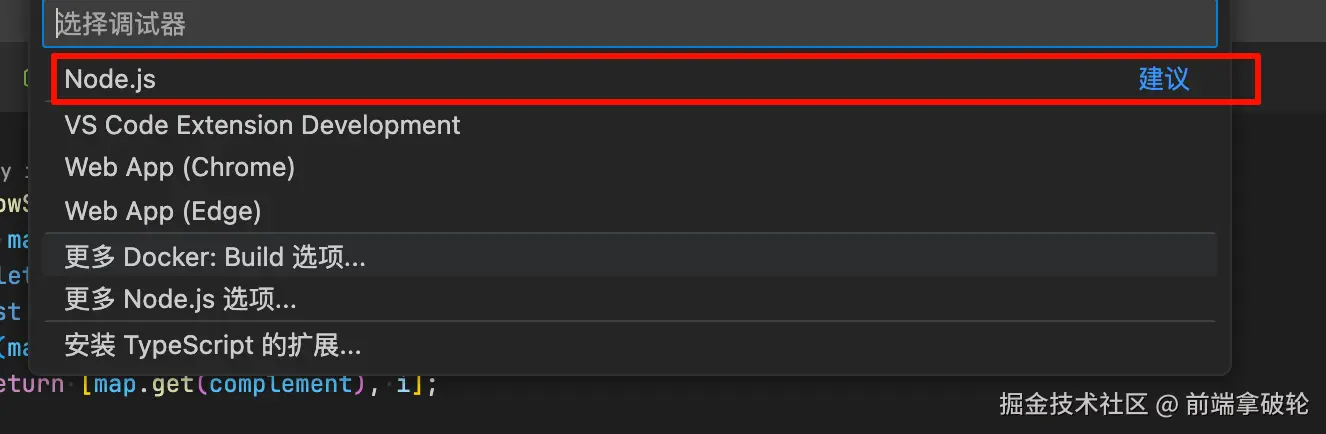1326x434 pixels.
Task: Click the partially hidden let keyword
Action: point(14,277)
